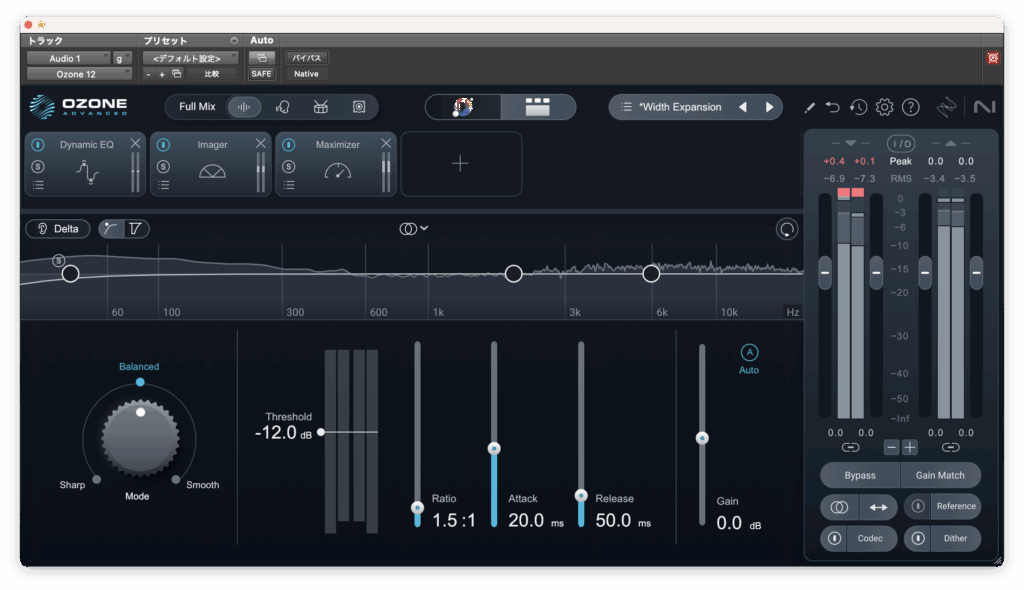This screenshot has height=590, width=1024.
Task: Click the undo arrow icon
Action: [x=833, y=107]
